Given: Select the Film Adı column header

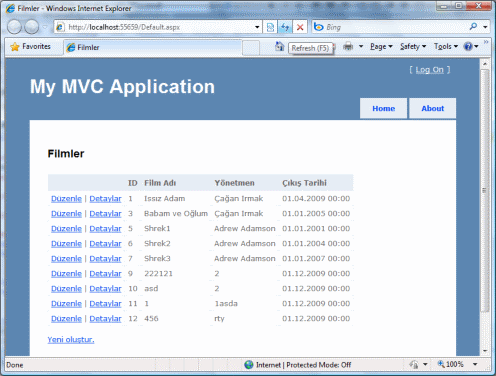Looking at the screenshot, I should [160, 183].
